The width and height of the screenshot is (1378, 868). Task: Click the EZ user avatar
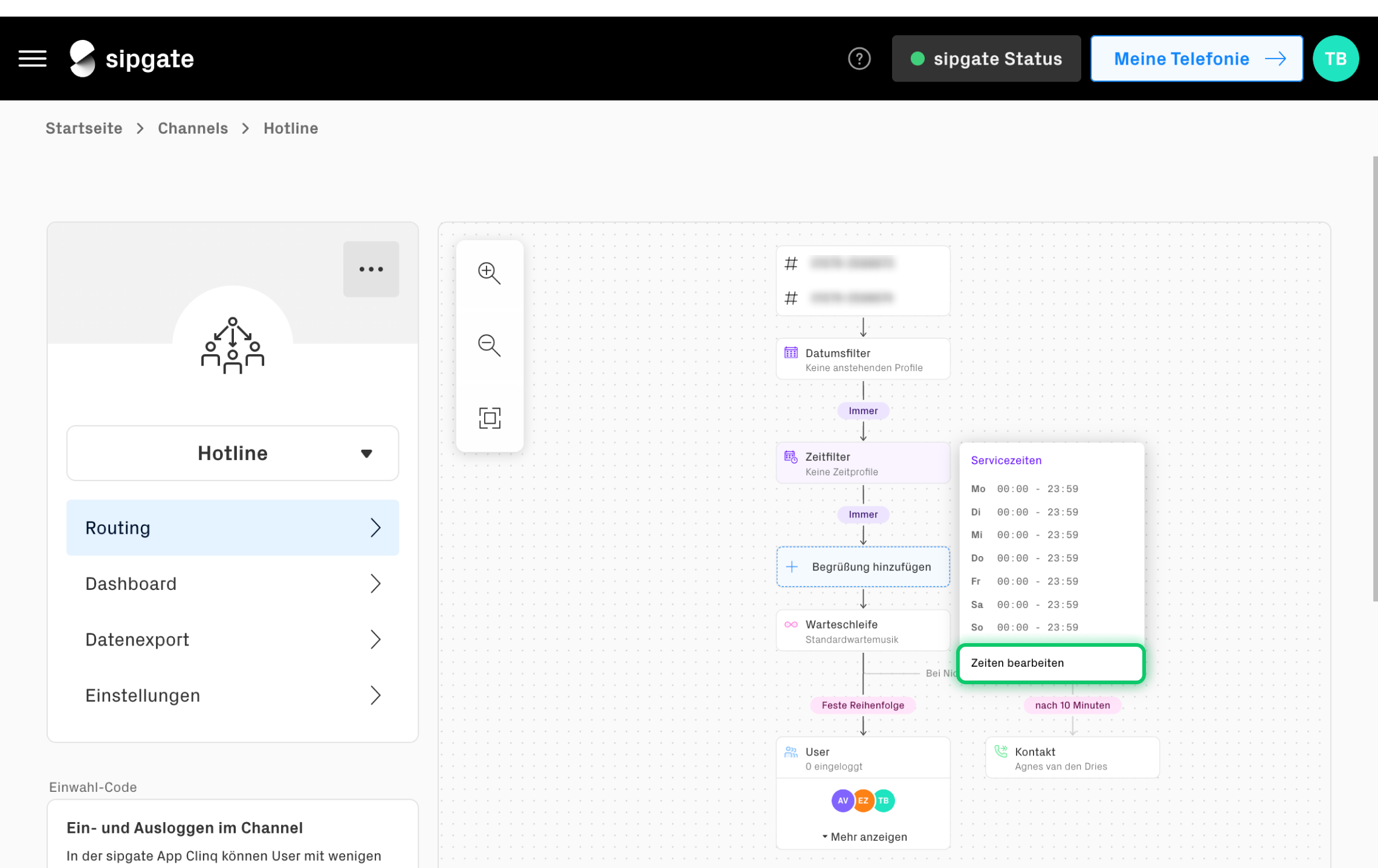click(x=863, y=800)
